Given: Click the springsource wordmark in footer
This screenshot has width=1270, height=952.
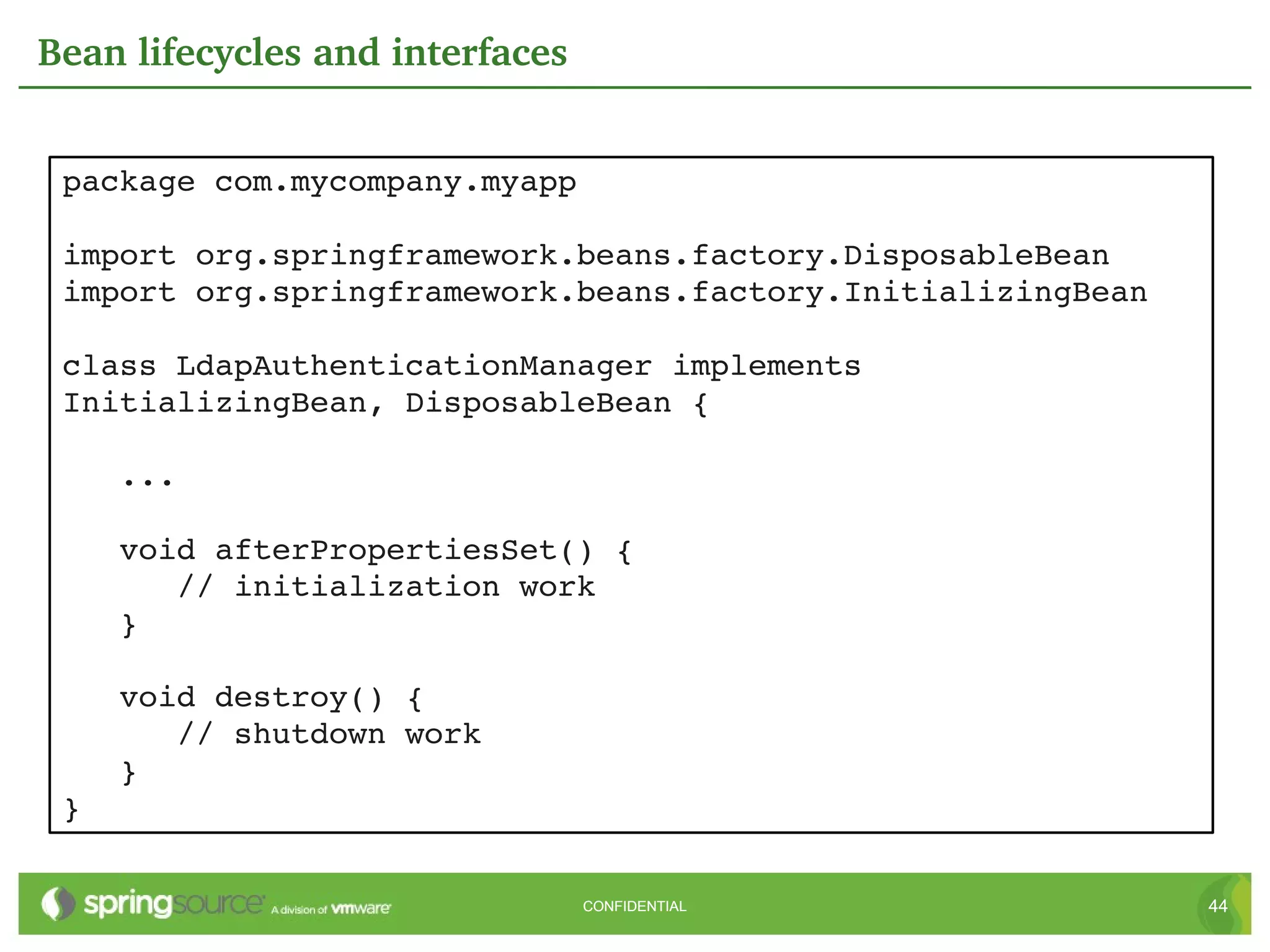Looking at the screenshot, I should [x=174, y=905].
